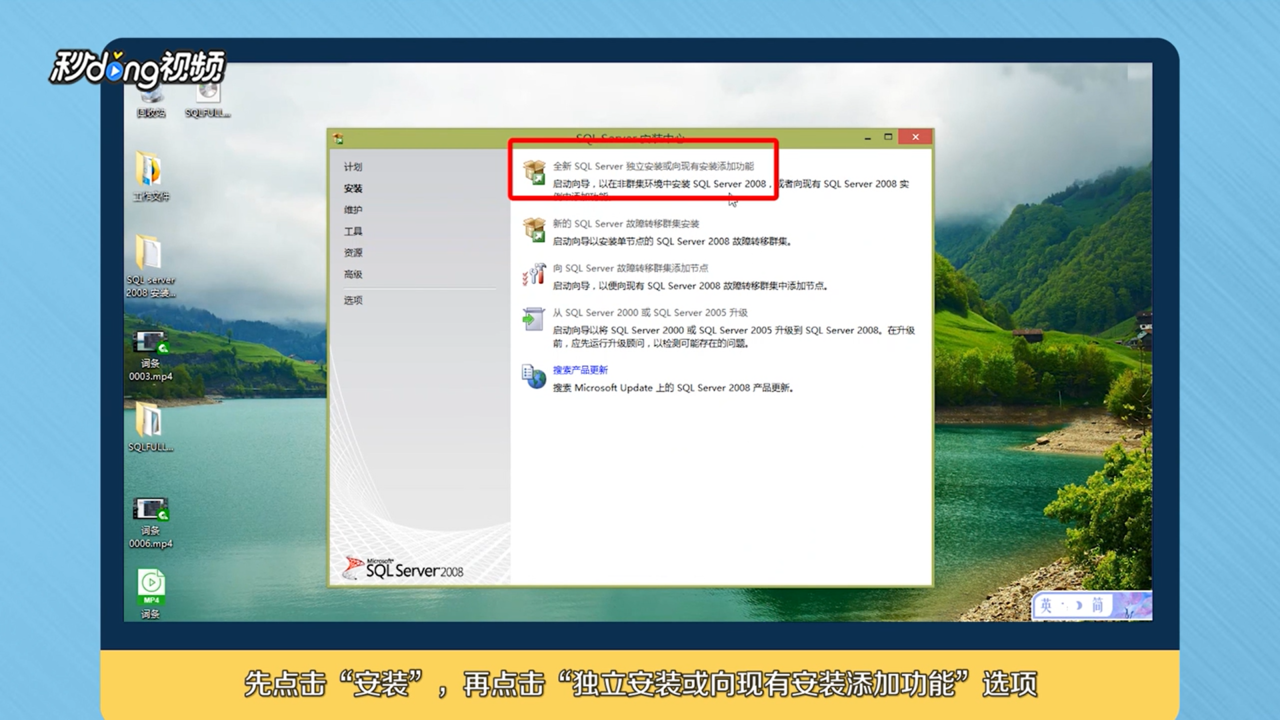Close the SQL Server 安装中心 window
The height and width of the screenshot is (720, 1280).
915,137
